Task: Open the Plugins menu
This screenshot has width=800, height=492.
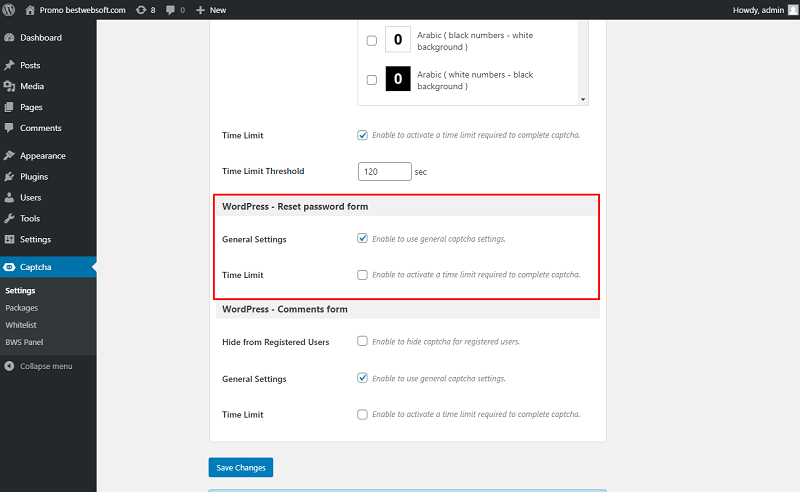Action: pyautogui.click(x=48, y=177)
